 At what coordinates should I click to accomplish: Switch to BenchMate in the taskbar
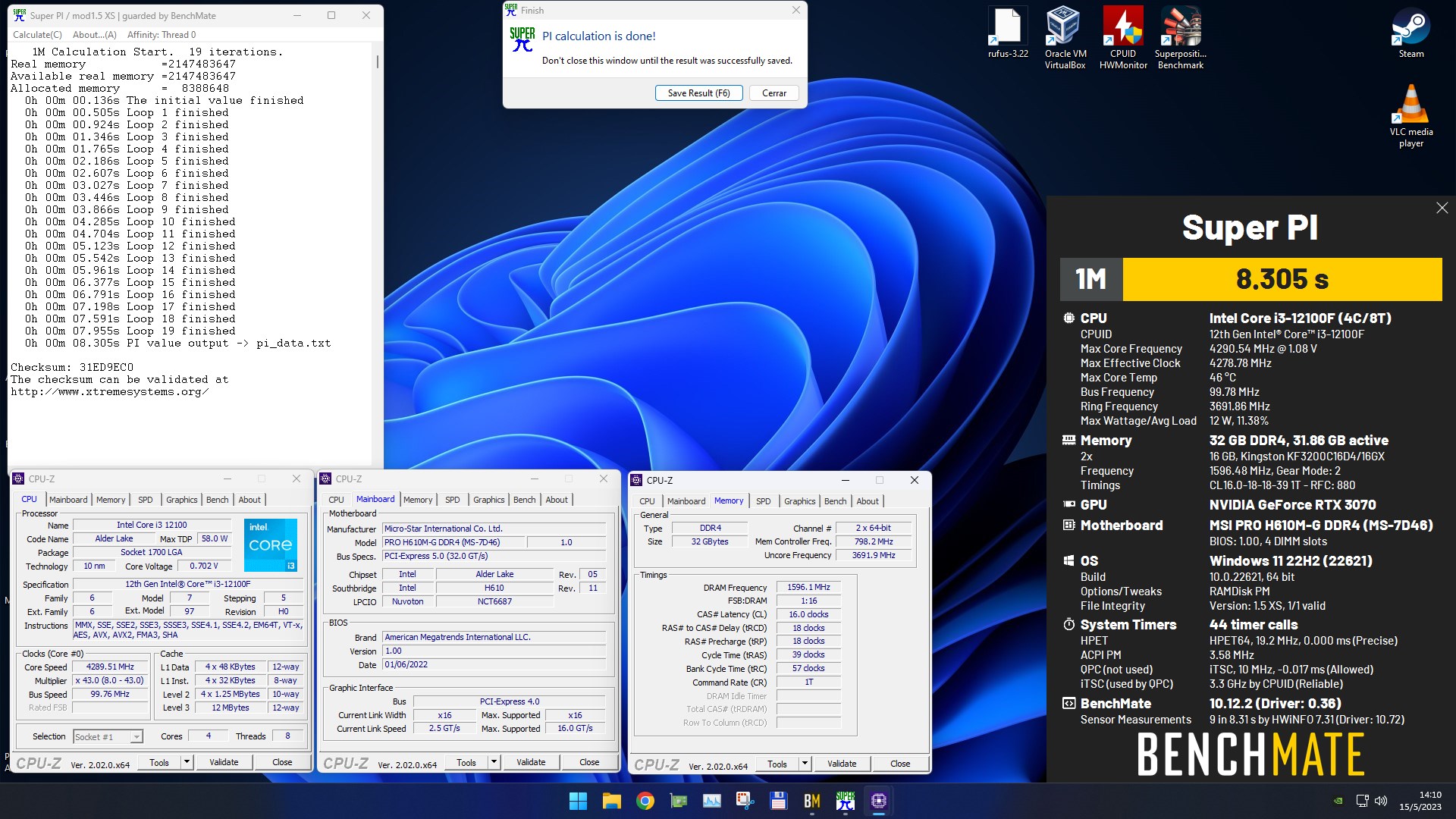[x=811, y=801]
